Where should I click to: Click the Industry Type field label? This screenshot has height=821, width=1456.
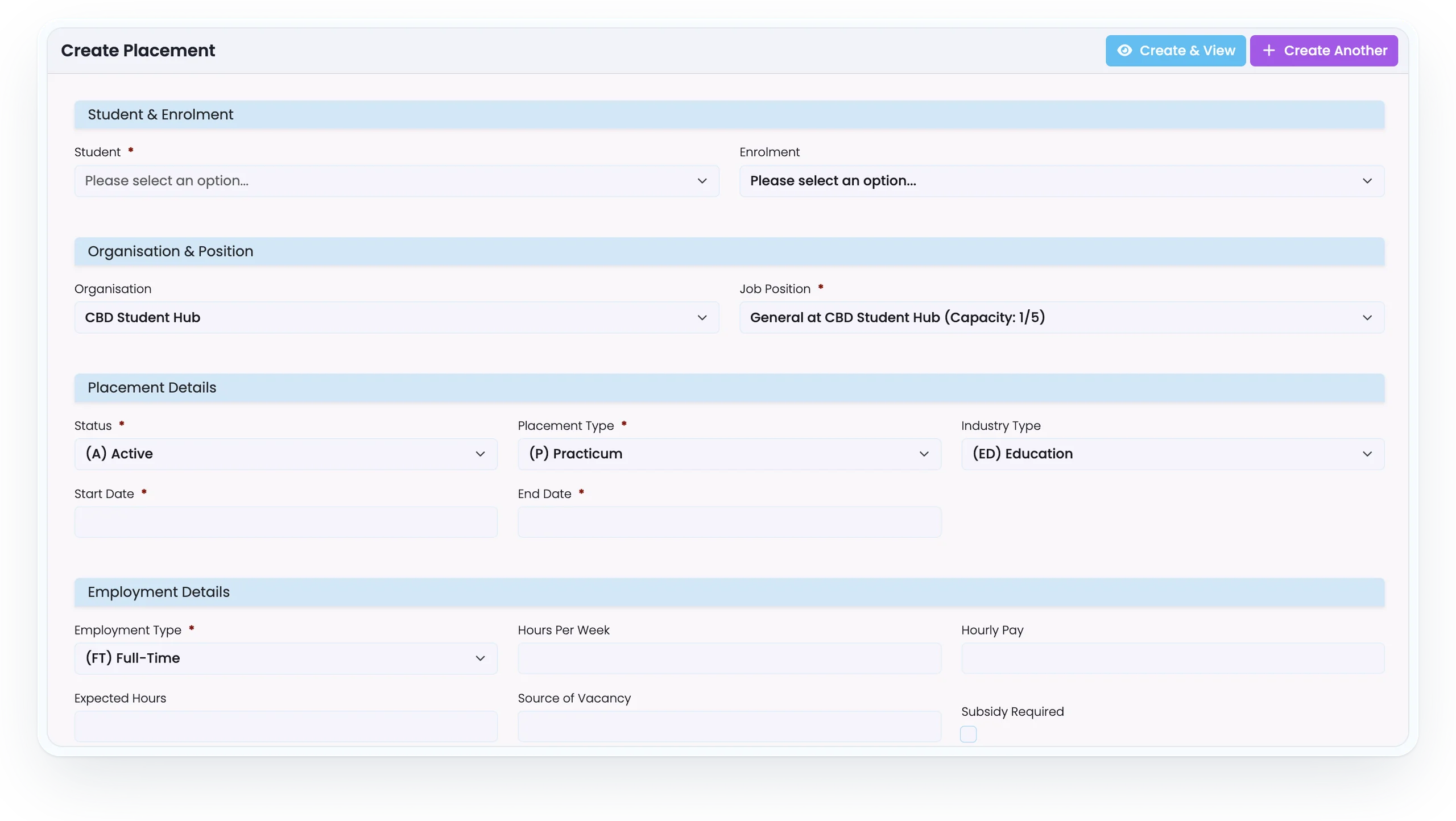pos(1000,425)
